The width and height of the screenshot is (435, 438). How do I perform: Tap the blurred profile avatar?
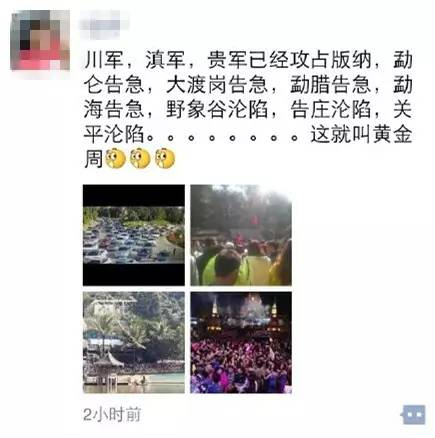click(x=40, y=40)
